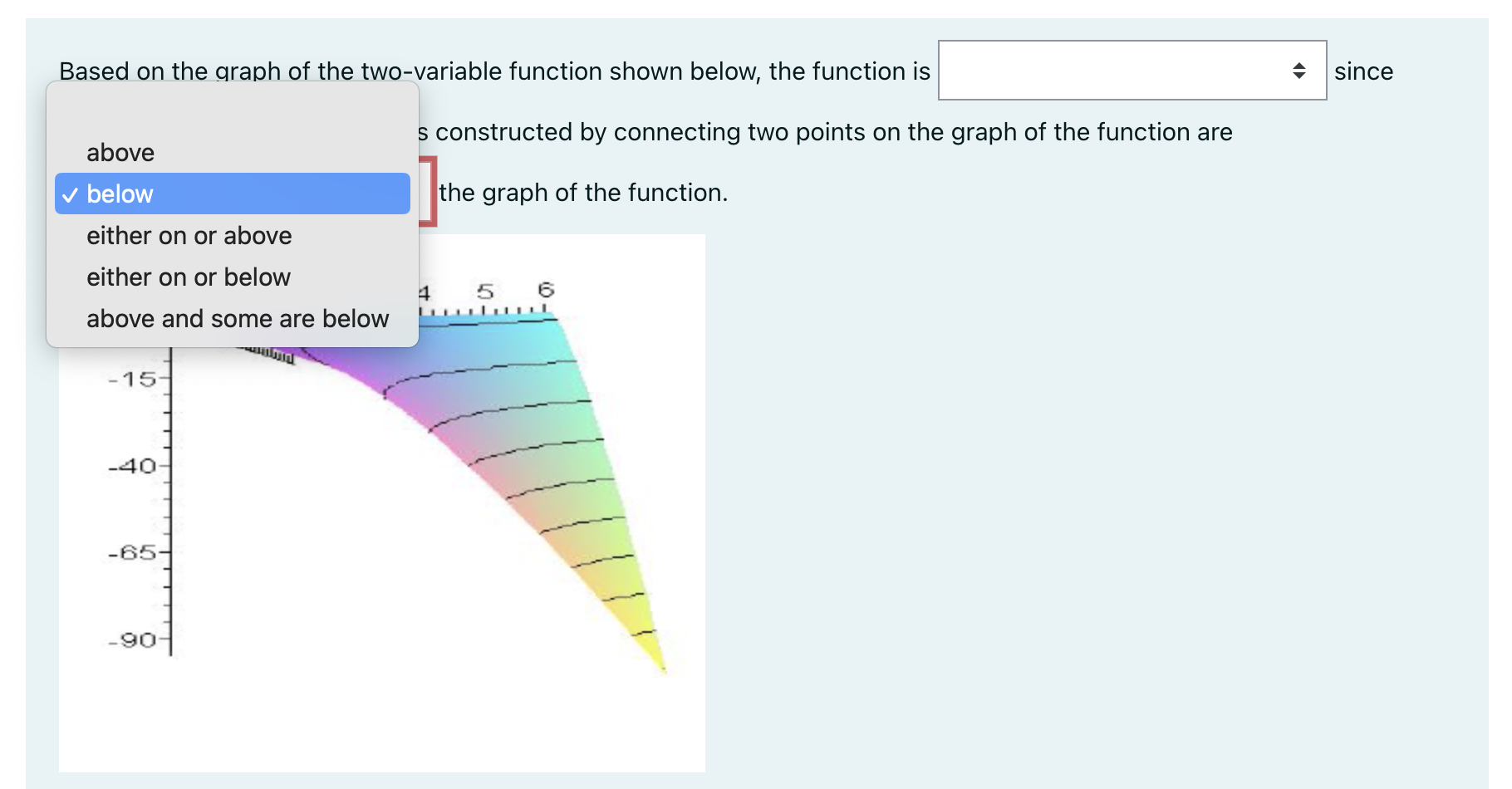Pick "either on or below" in the dropdown
The image size is (1512, 789).
[x=188, y=277]
